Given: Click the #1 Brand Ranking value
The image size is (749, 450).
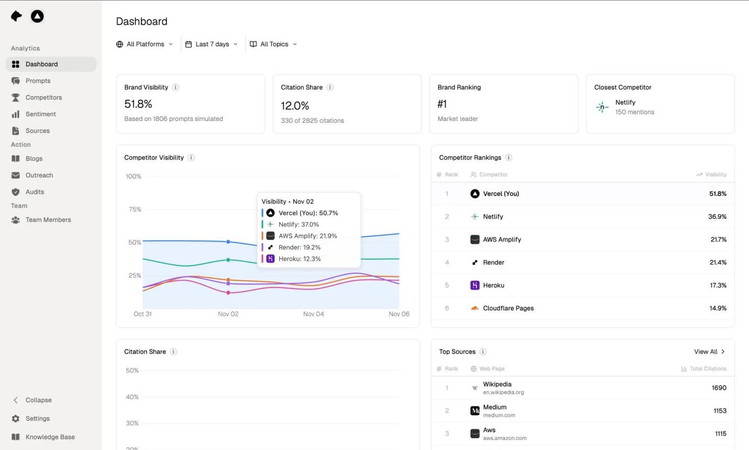Looking at the screenshot, I should coord(442,104).
